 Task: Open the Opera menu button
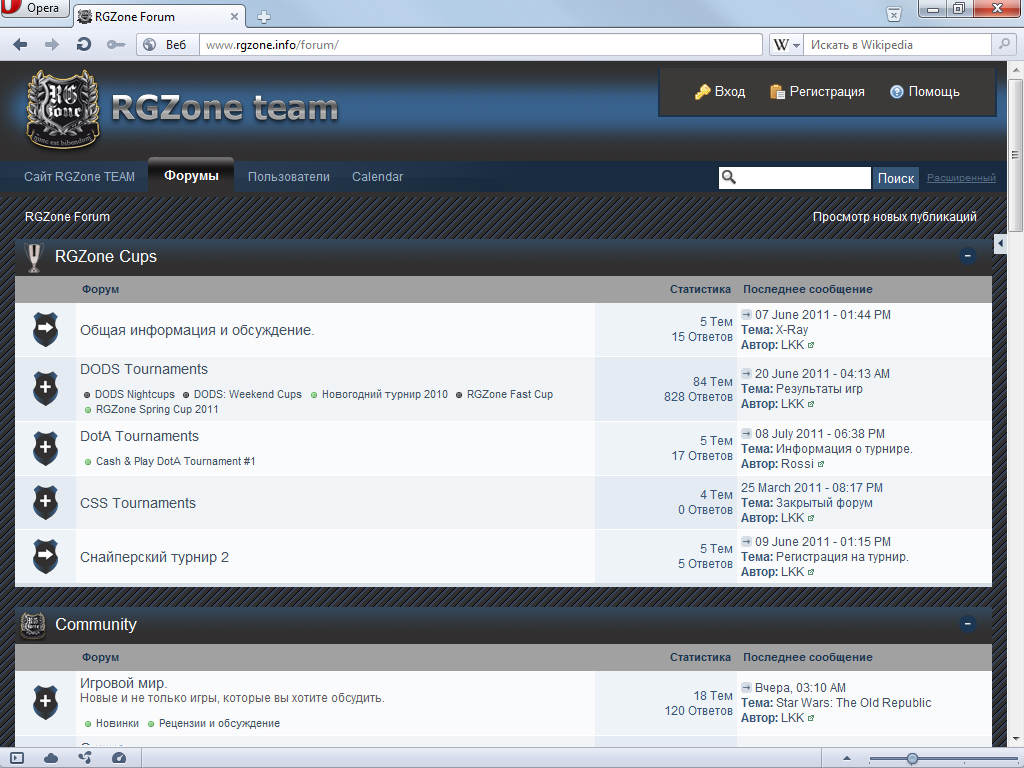(35, 8)
